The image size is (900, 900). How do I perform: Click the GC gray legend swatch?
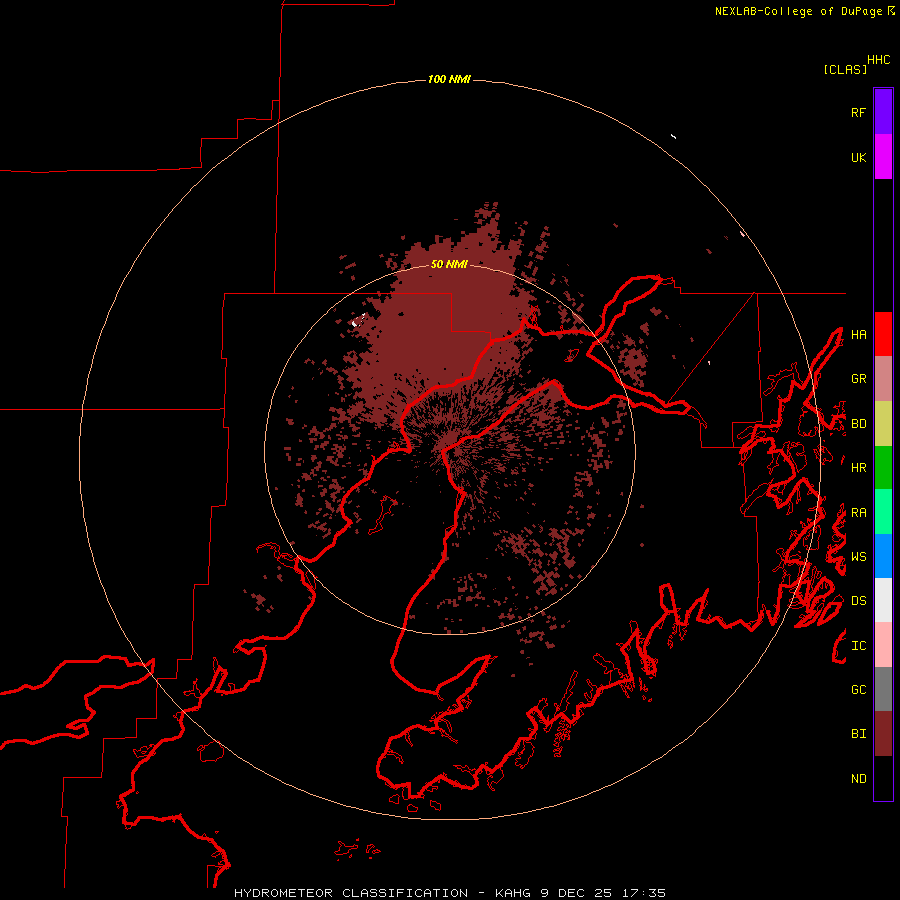click(883, 689)
